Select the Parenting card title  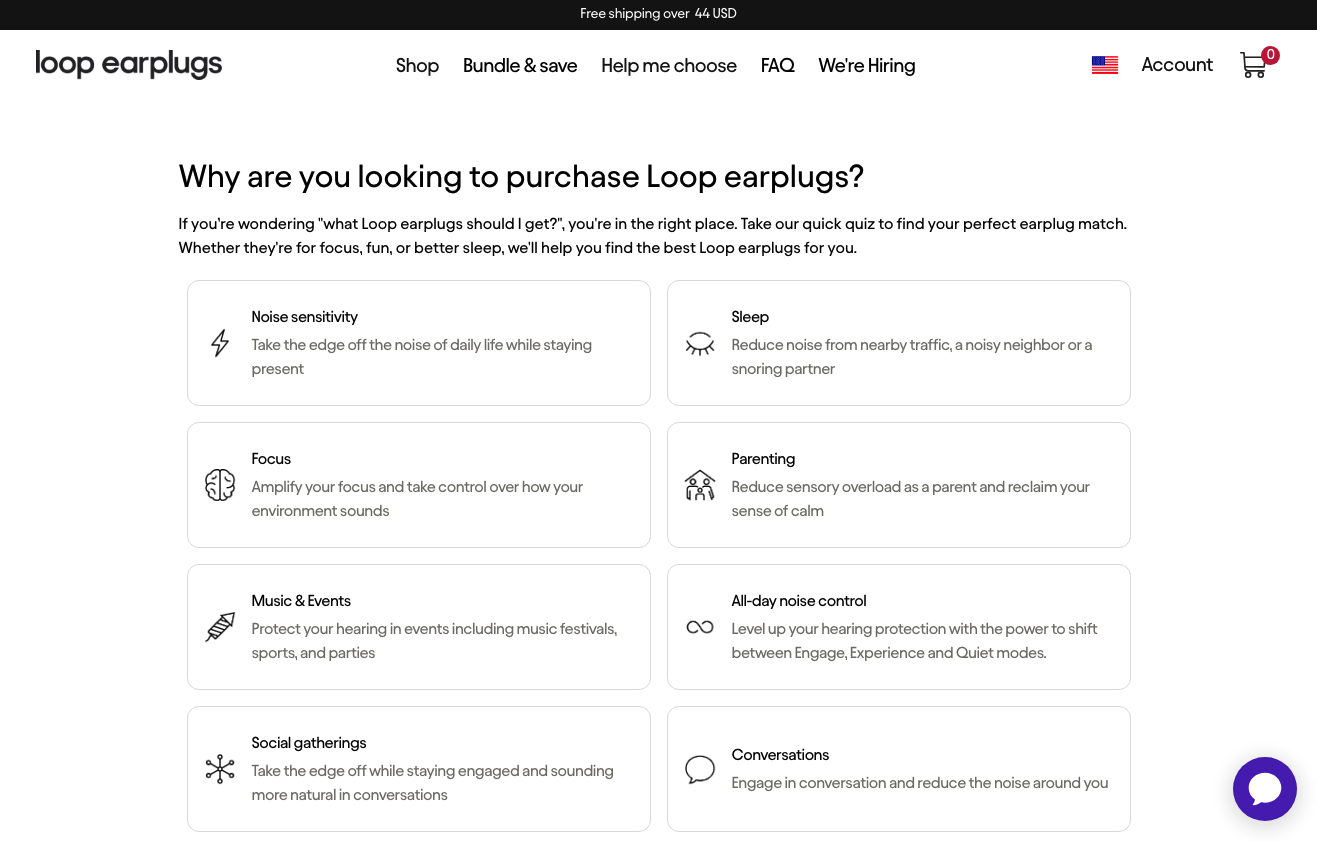[x=763, y=459]
